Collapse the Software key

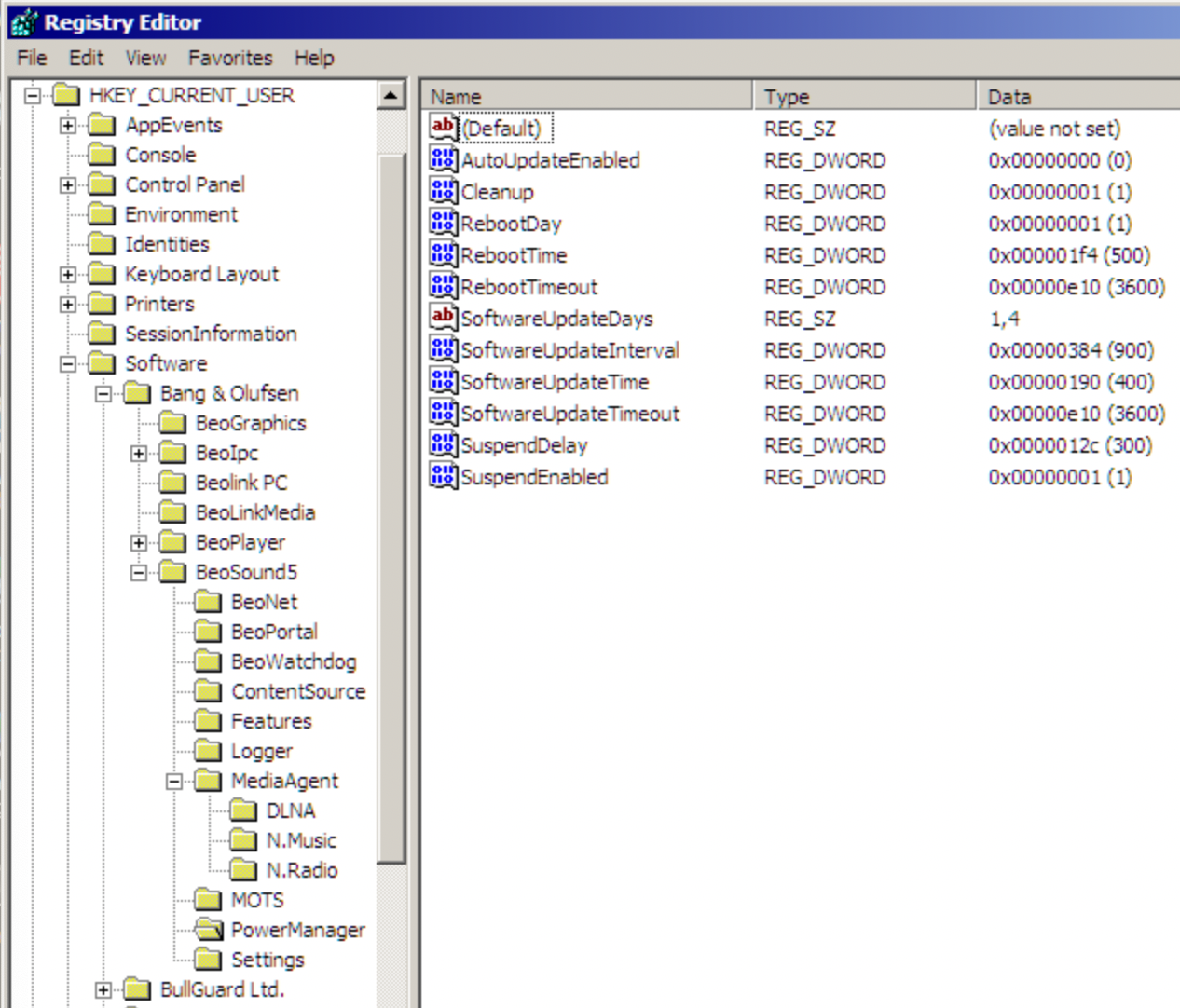pyautogui.click(x=68, y=363)
